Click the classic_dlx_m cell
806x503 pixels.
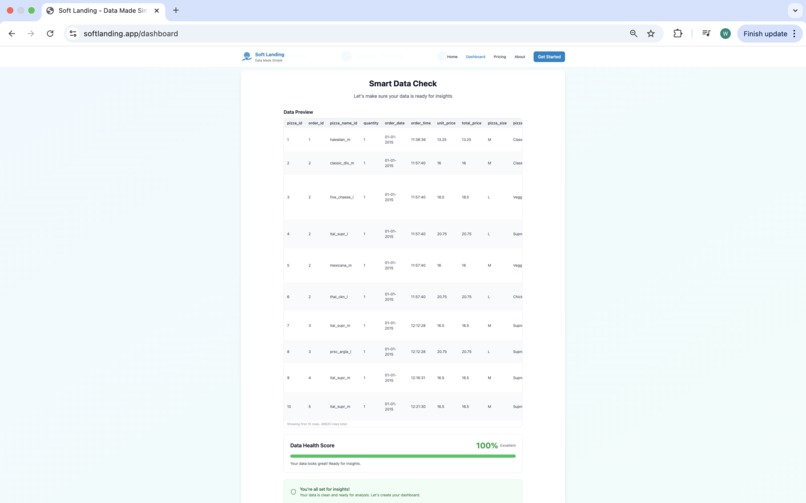342,163
